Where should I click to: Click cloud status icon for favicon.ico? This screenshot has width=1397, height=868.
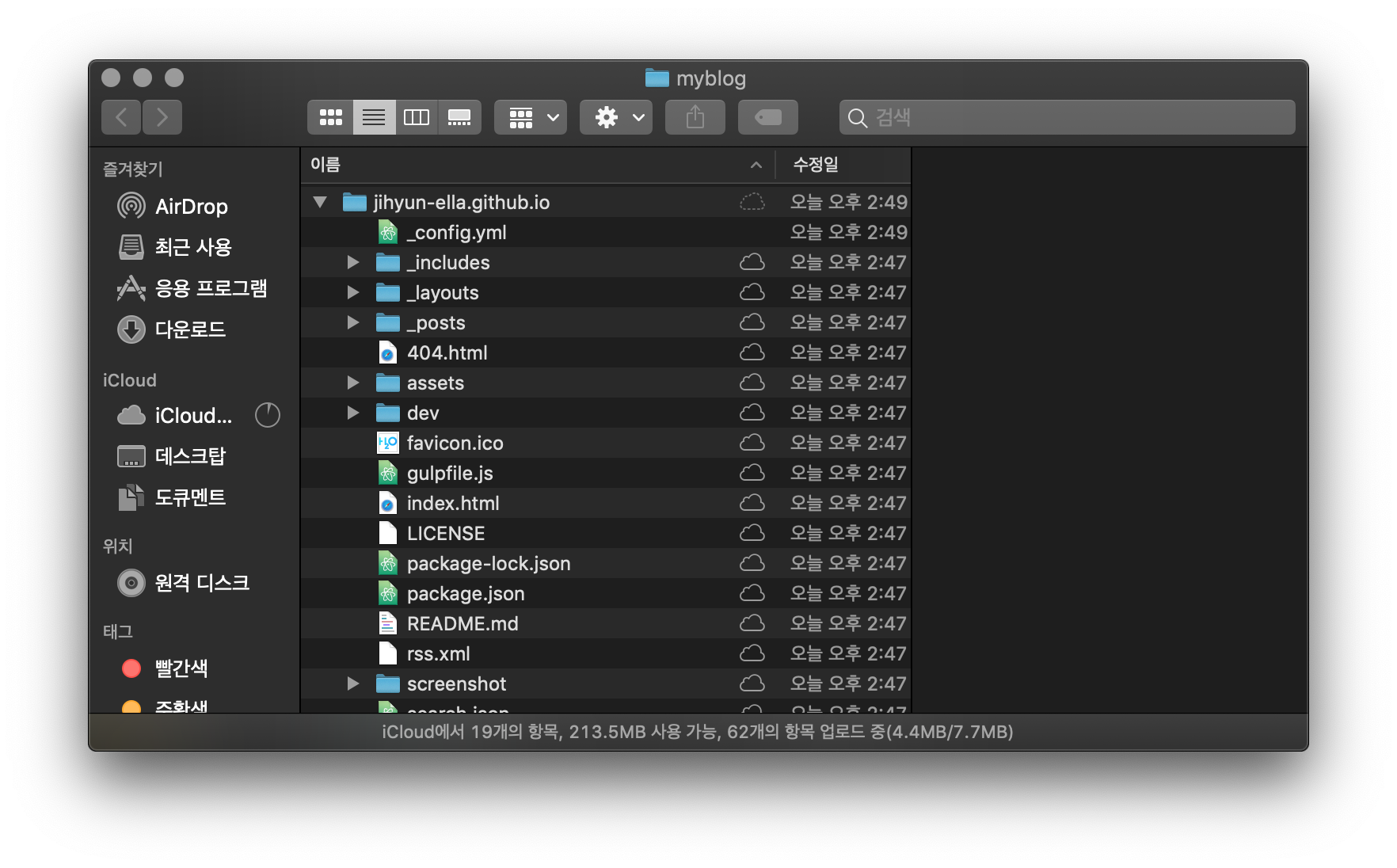tap(752, 443)
